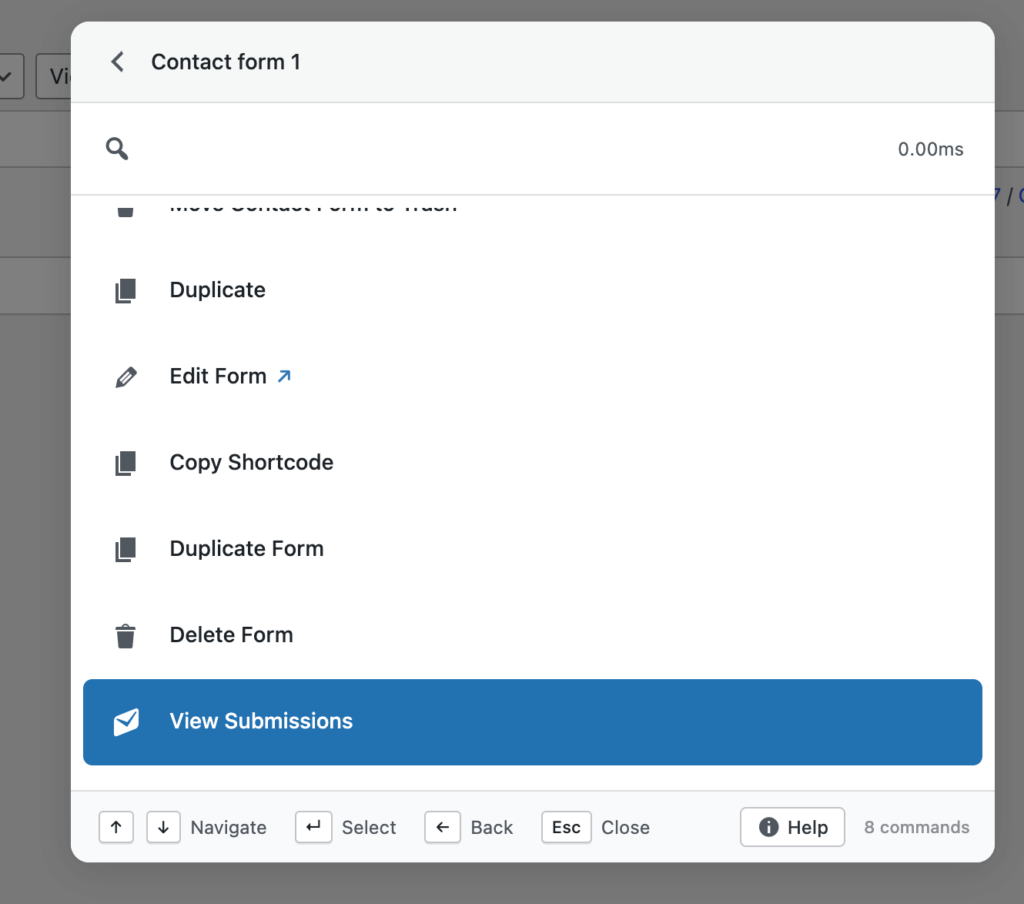
Task: Click the Esc Close shortcut hint
Action: pos(594,827)
